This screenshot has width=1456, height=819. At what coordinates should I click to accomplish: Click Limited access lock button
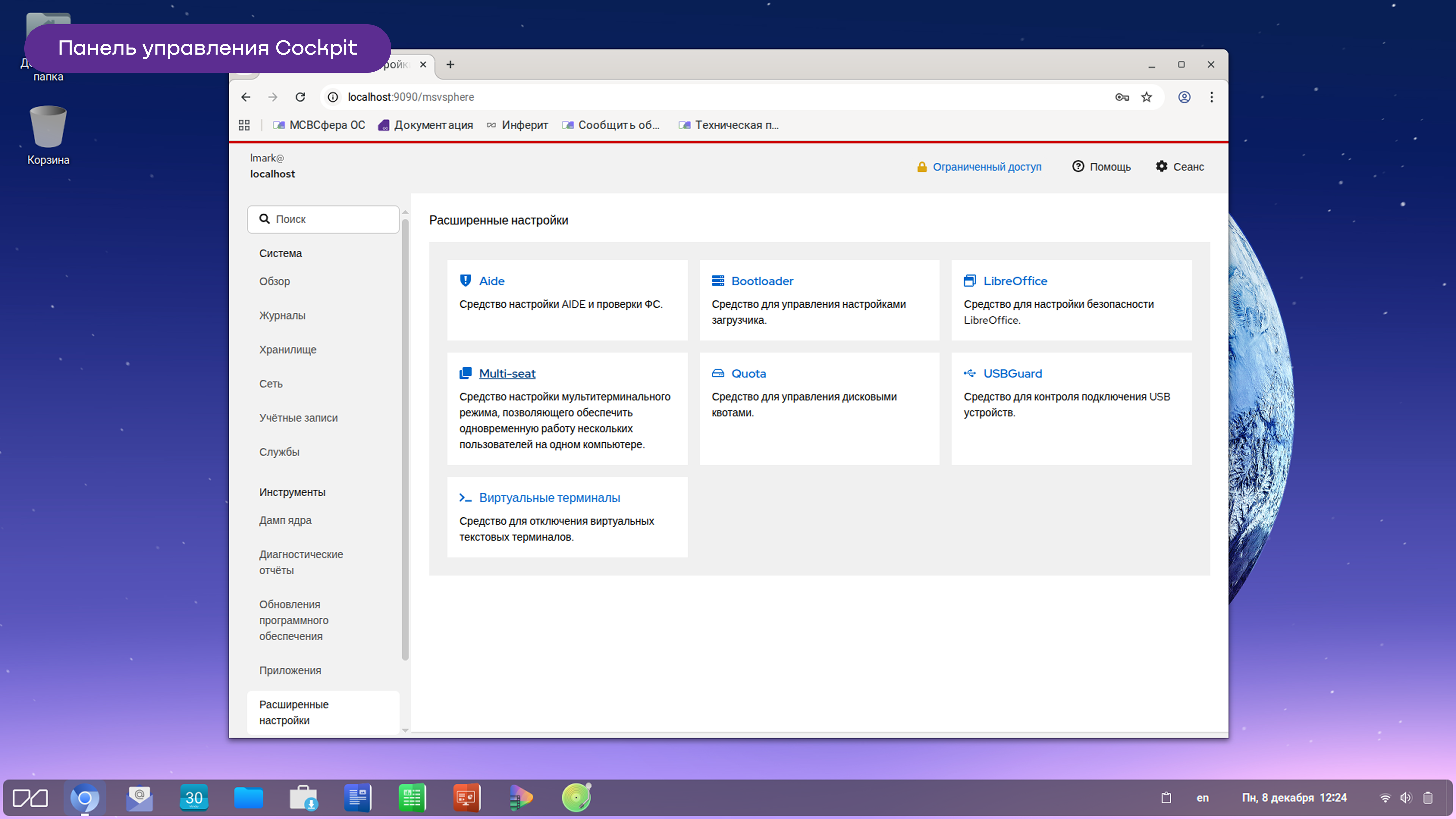coord(979,167)
